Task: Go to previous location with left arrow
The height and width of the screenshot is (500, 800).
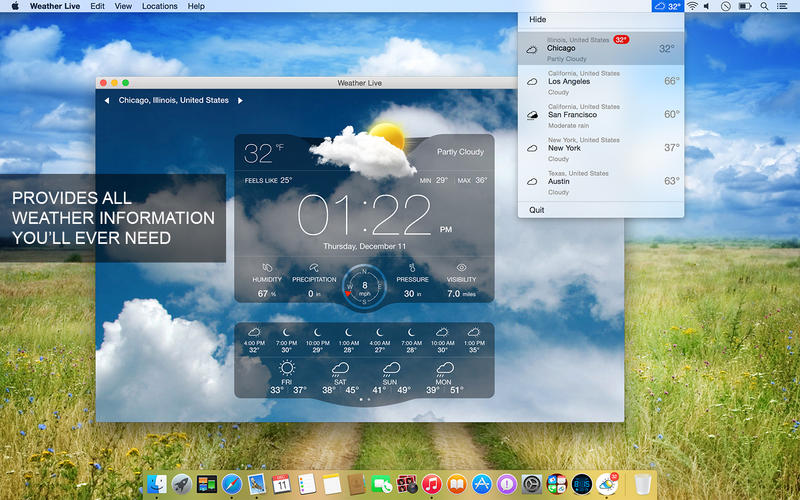Action: click(x=107, y=101)
